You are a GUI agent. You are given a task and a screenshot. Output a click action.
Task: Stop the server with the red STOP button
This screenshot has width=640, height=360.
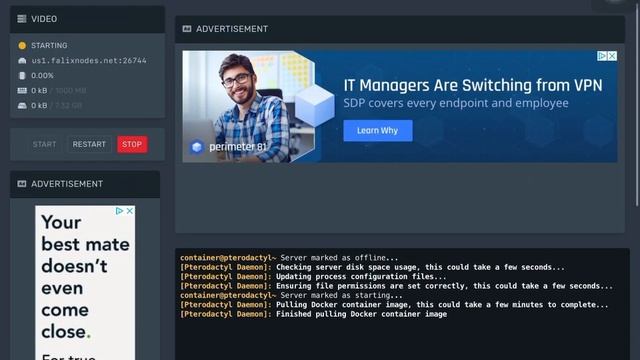tap(132, 144)
